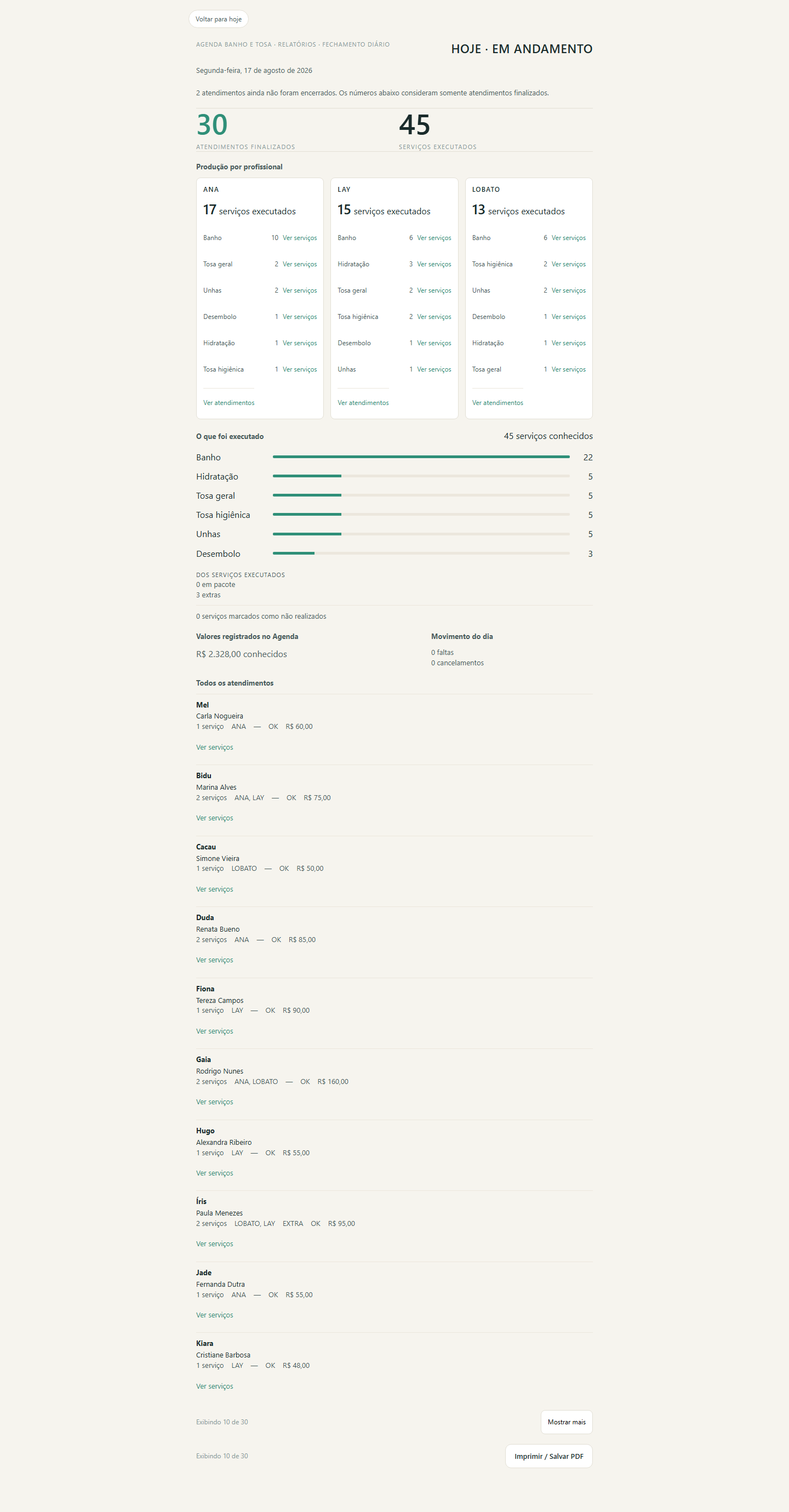View Ver atendimentos in the ANA card
Image resolution: width=789 pixels, height=1512 pixels.
[229, 403]
